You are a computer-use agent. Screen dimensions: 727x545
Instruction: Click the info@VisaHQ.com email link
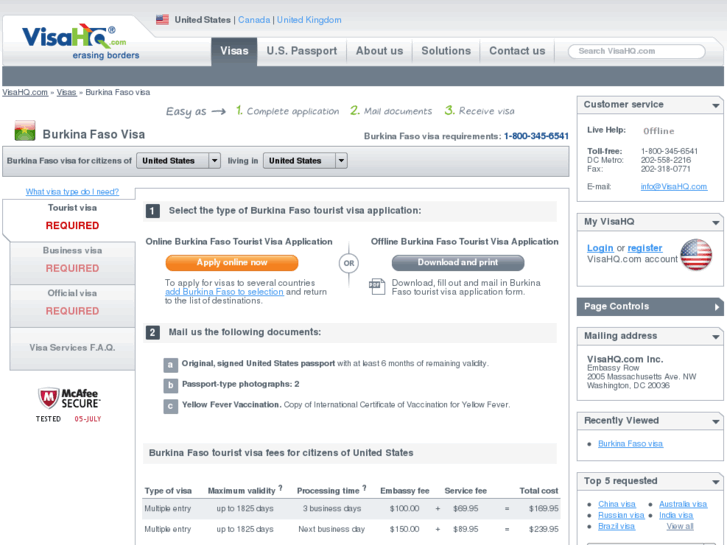click(x=674, y=186)
